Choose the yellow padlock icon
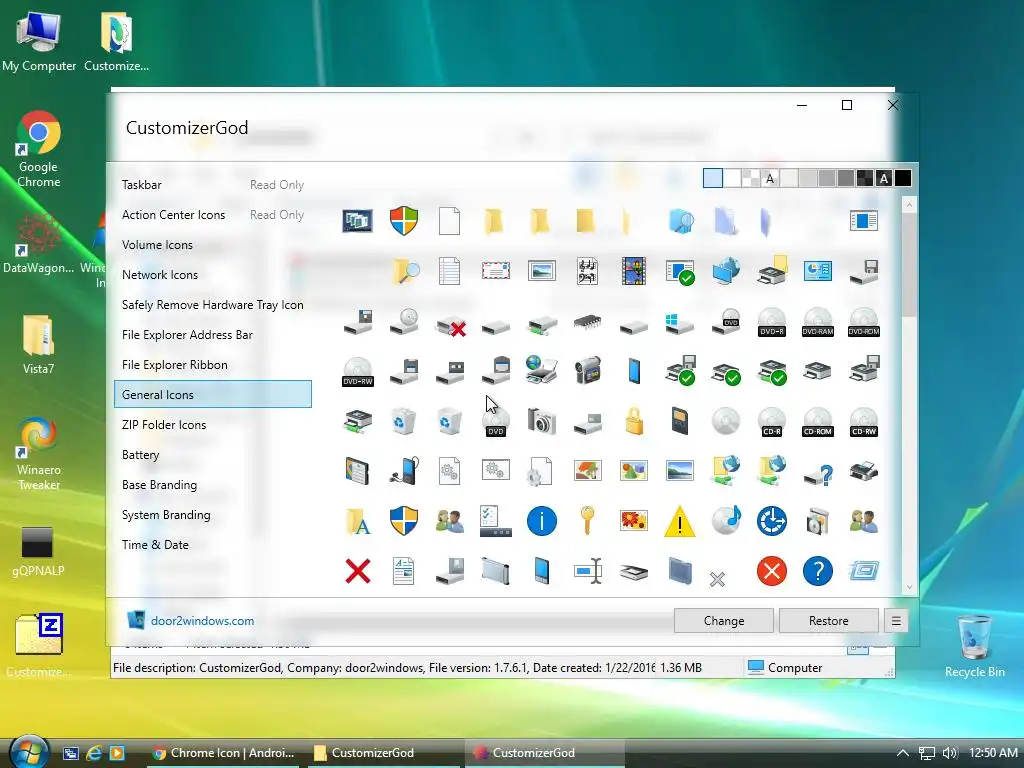Screen dimensions: 1024x768 (x=633, y=421)
